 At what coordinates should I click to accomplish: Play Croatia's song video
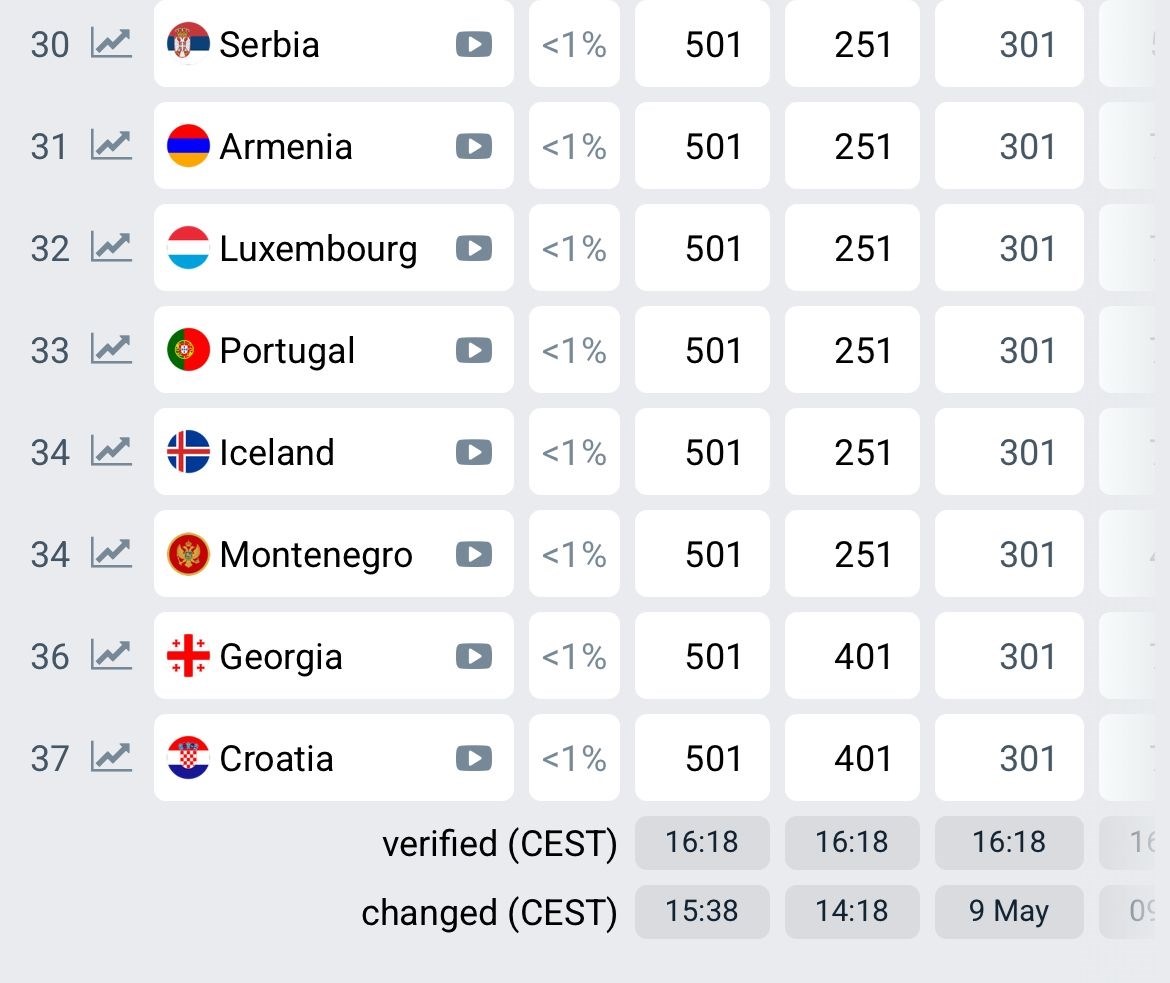[474, 758]
